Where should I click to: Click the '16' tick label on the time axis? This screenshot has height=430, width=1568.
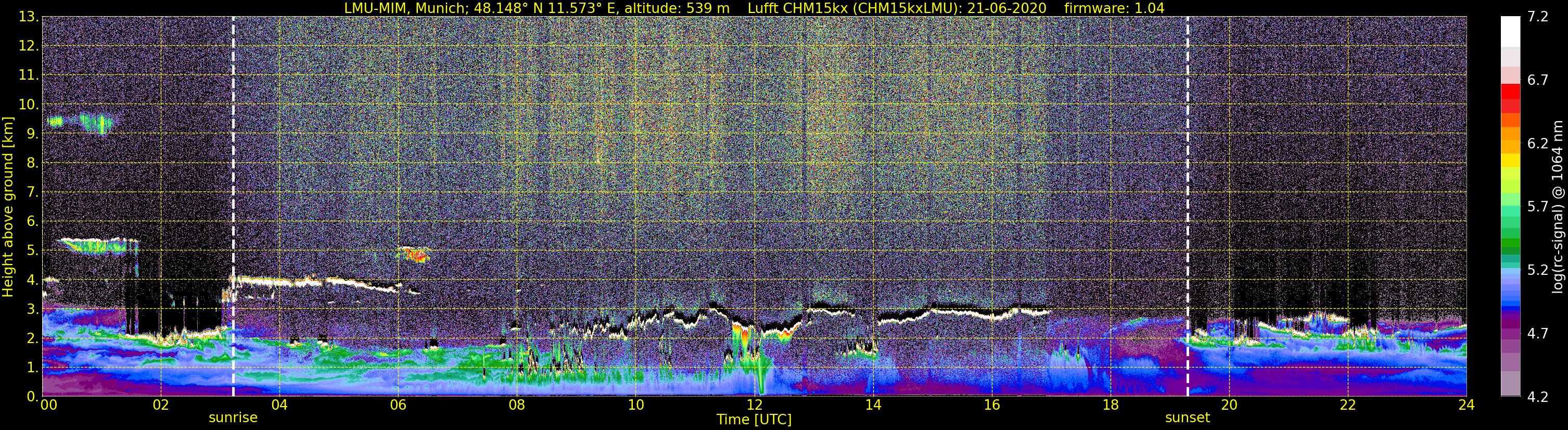tap(991, 405)
